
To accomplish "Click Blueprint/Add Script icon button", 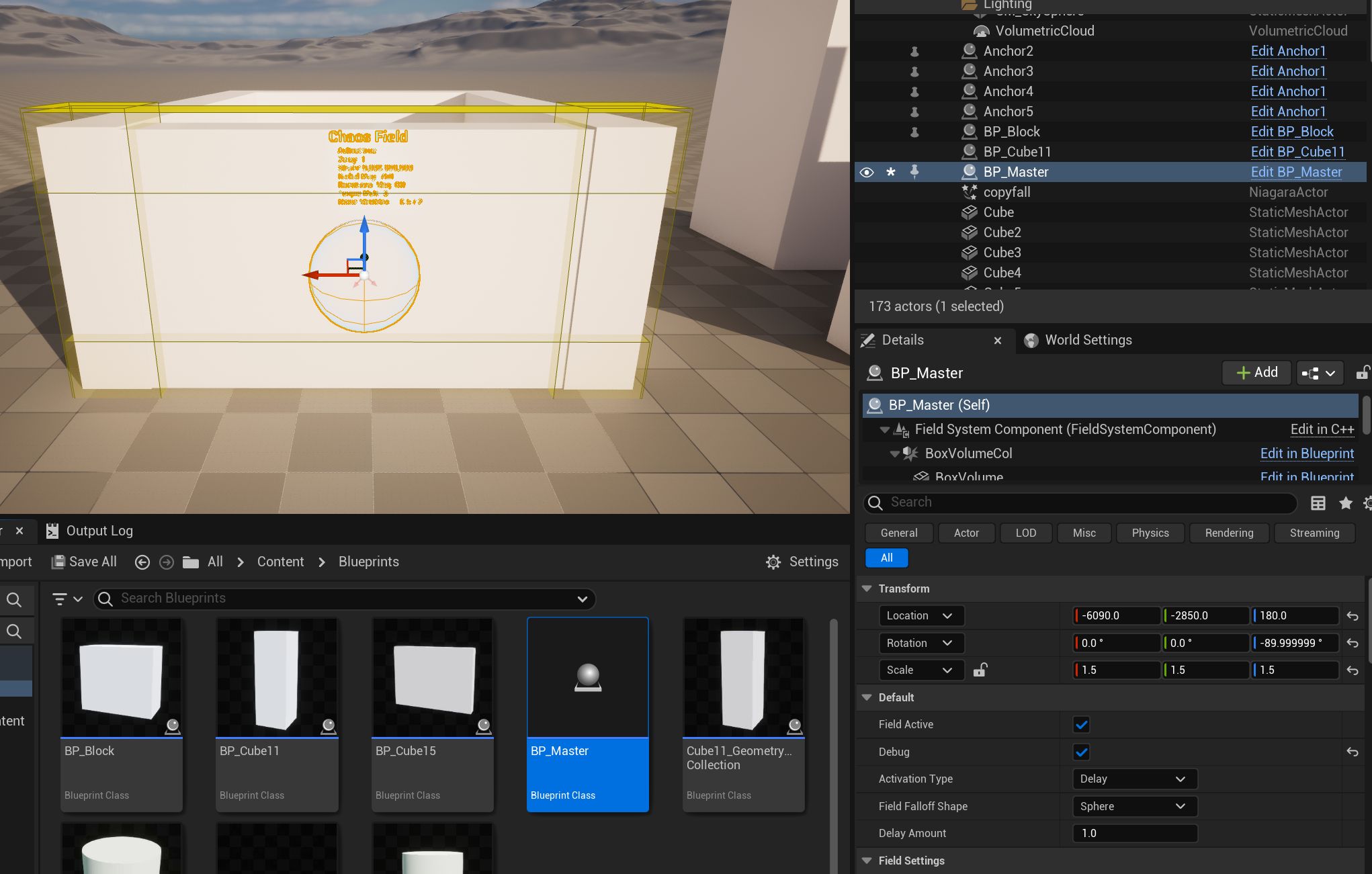I will [x=1318, y=373].
